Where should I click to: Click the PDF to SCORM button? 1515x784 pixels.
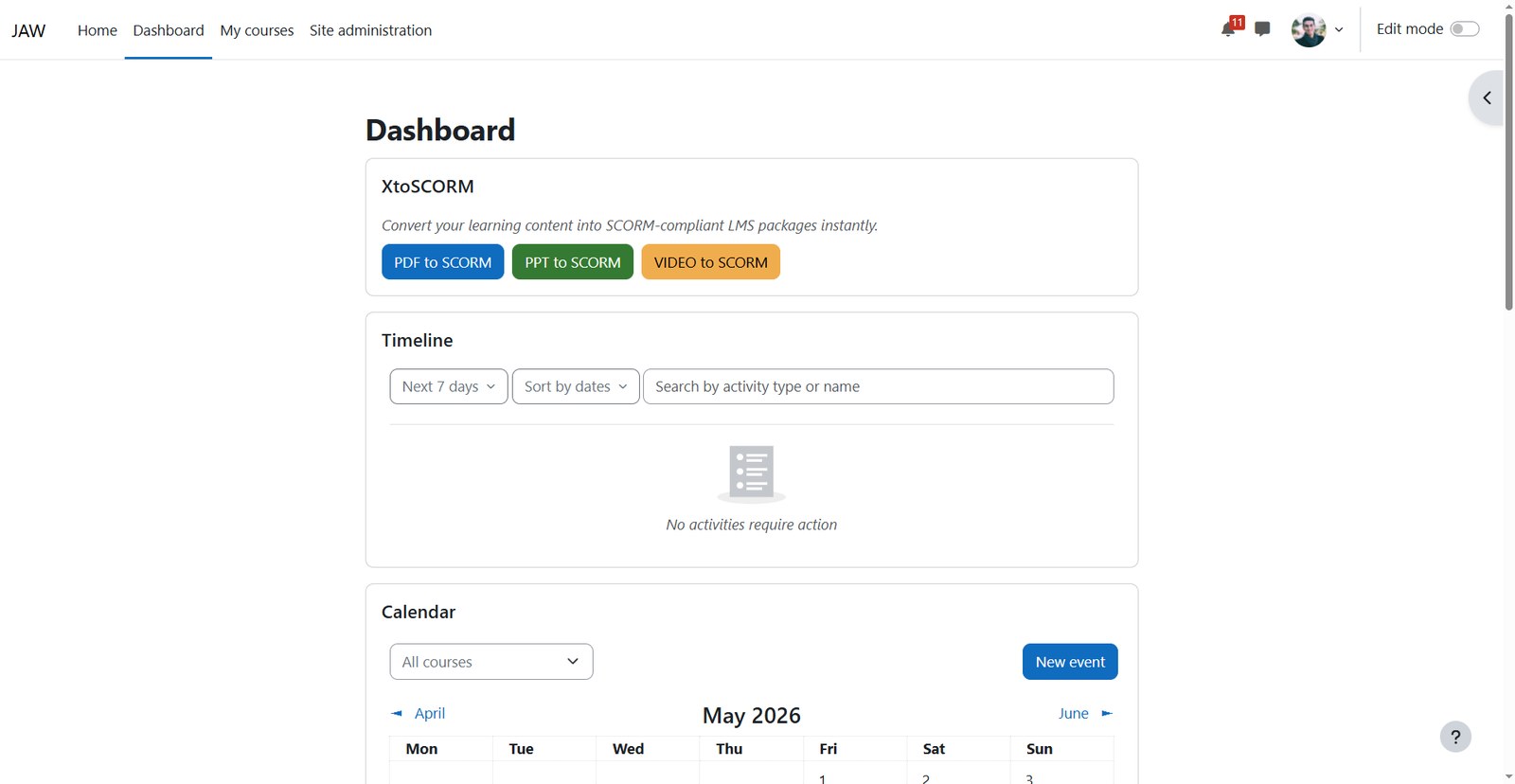point(442,262)
